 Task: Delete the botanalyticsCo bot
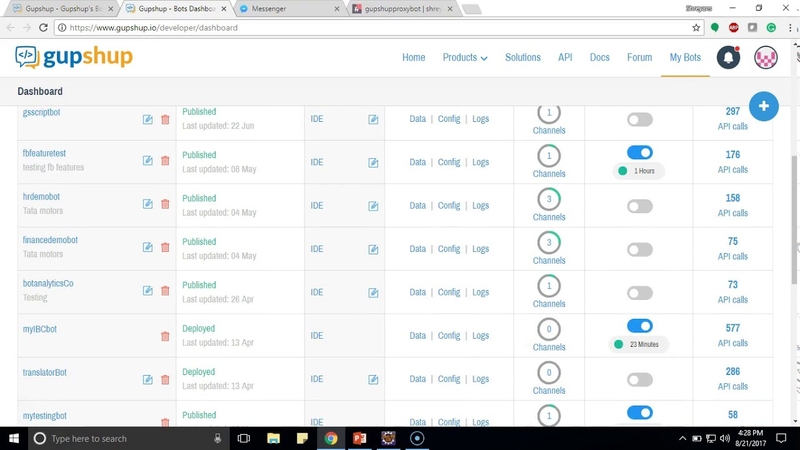[x=165, y=291]
